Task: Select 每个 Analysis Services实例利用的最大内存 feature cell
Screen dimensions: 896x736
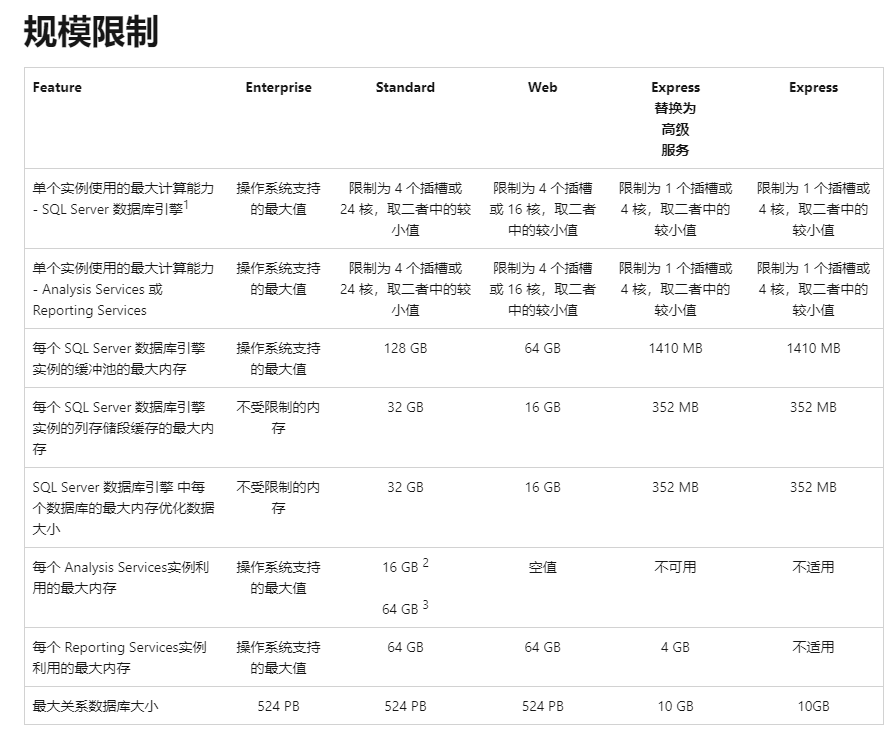Action: 121,577
